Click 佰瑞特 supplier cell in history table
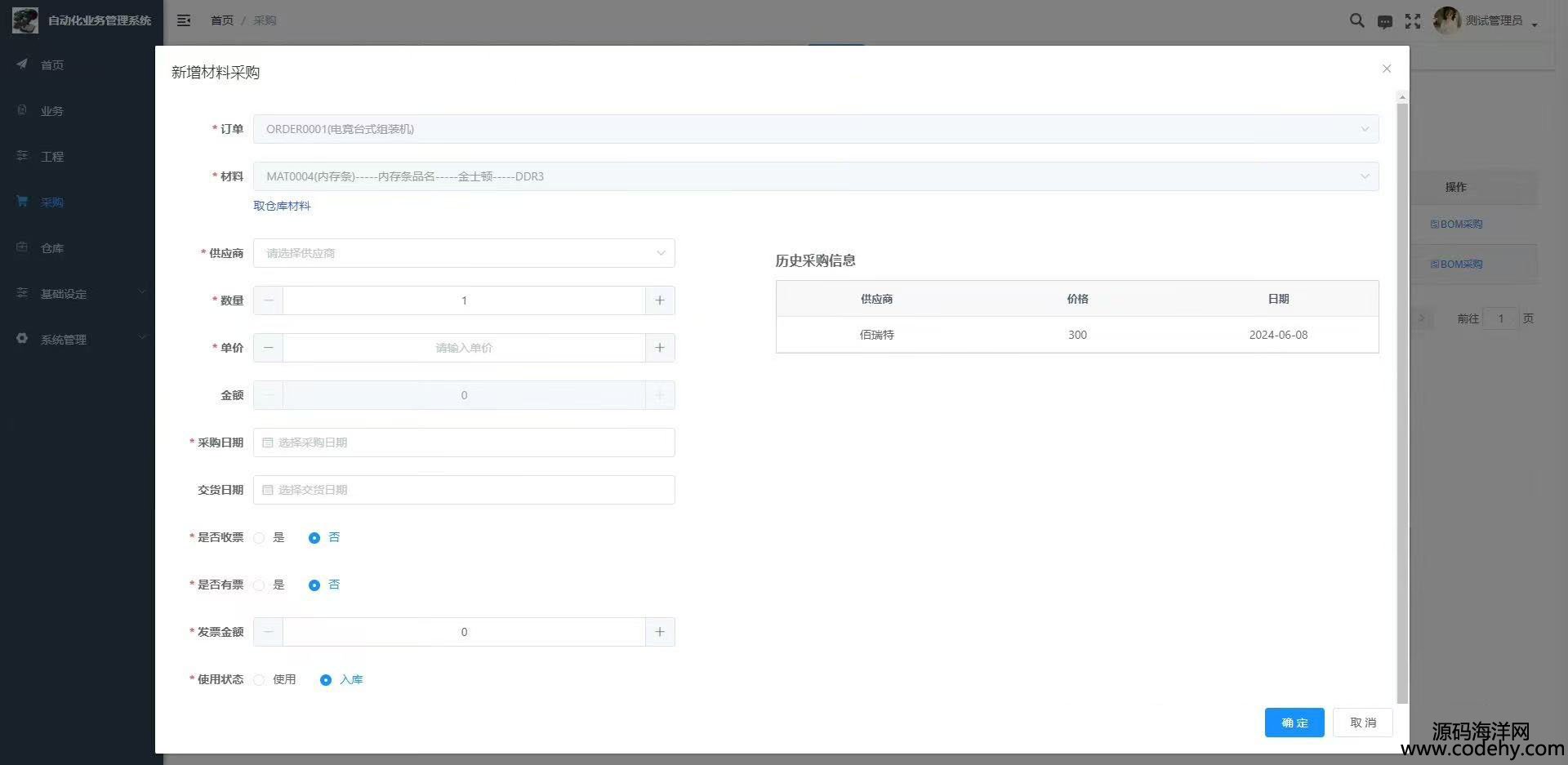Image resolution: width=1568 pixels, height=765 pixels. coord(876,335)
